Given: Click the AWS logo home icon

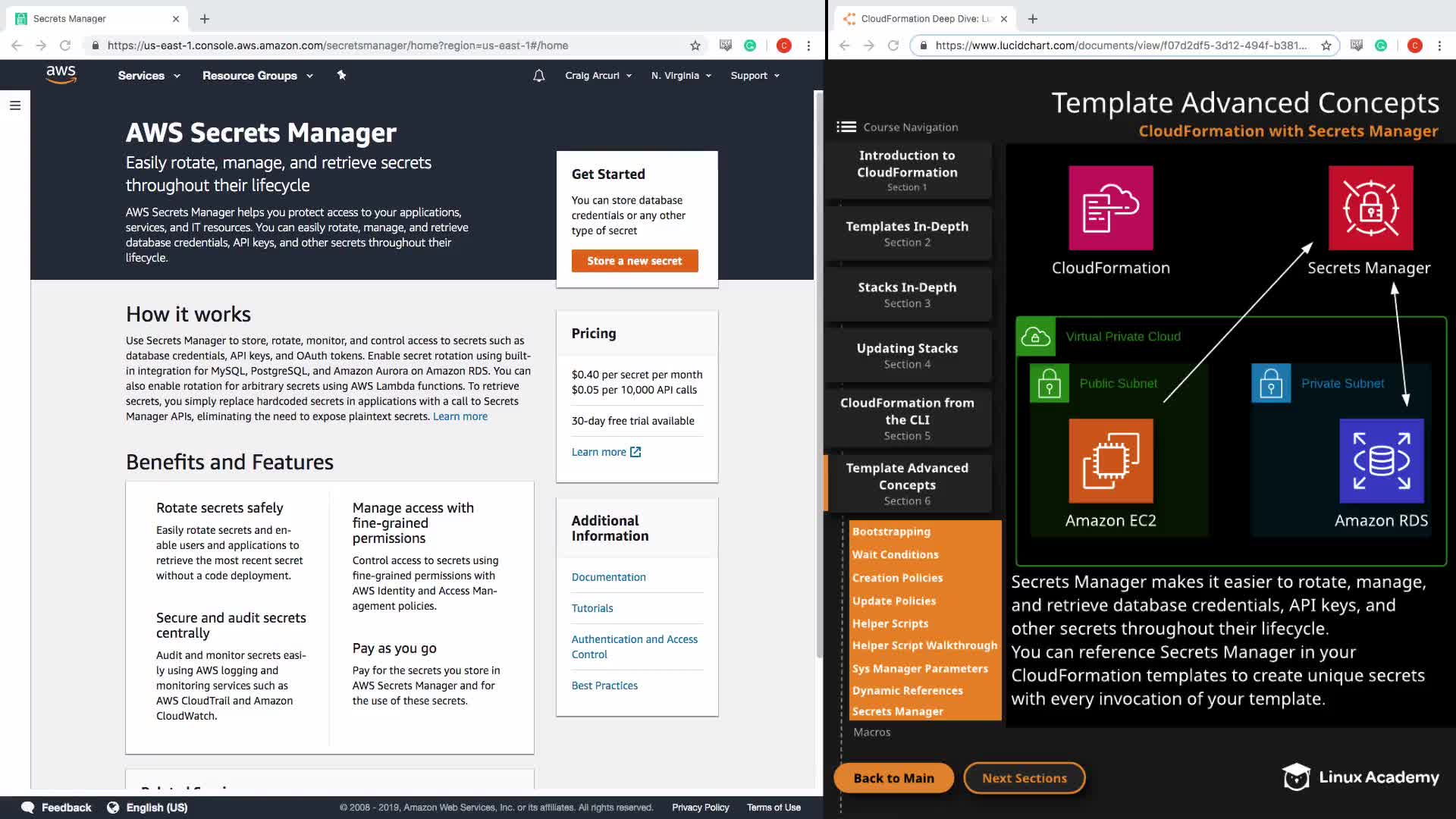Looking at the screenshot, I should (x=61, y=74).
